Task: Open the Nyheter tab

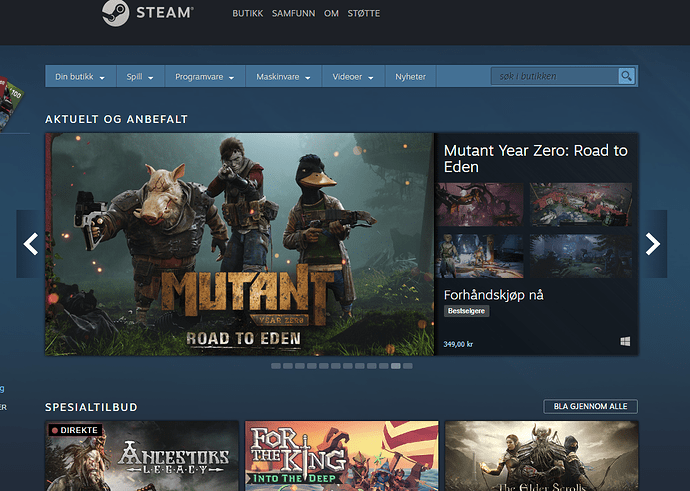Action: (410, 77)
